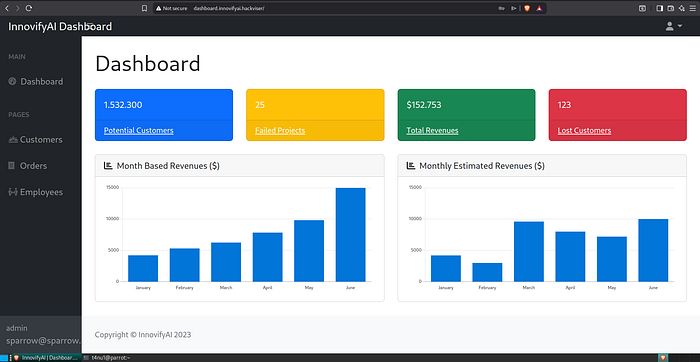Open Brave Shields lion icon
Image resolution: width=700 pixels, height=362 pixels.
(527, 8)
